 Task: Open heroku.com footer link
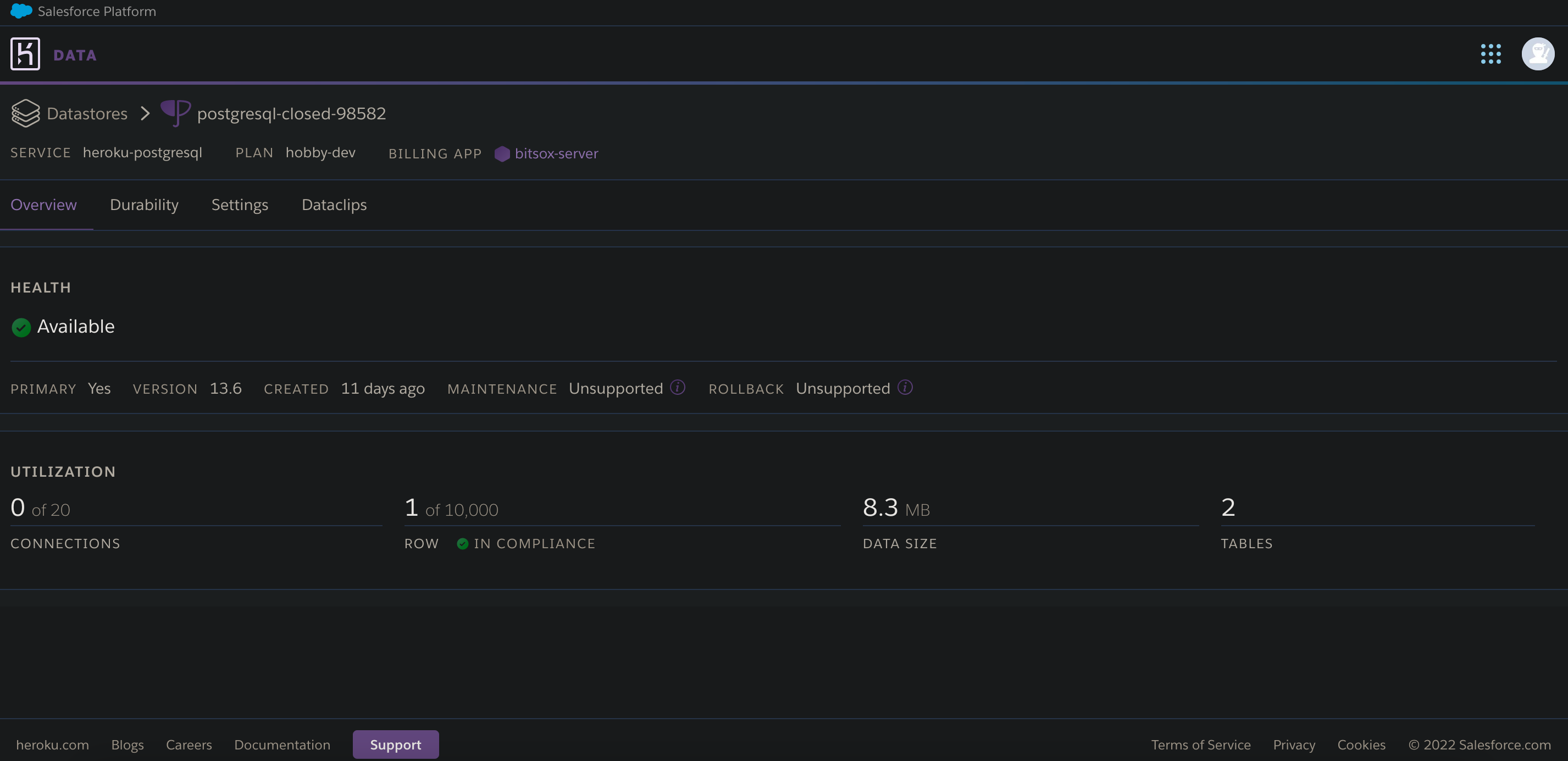tap(52, 745)
